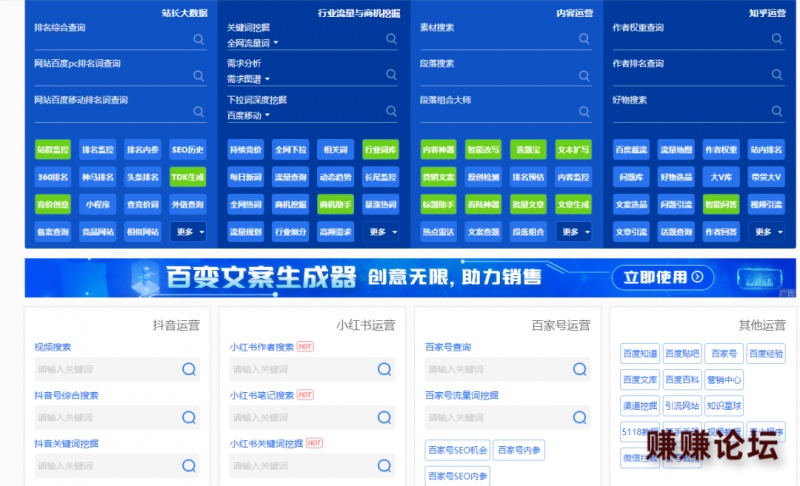
Task: Open 知识星球 under 其他运营
Action: tap(724, 406)
